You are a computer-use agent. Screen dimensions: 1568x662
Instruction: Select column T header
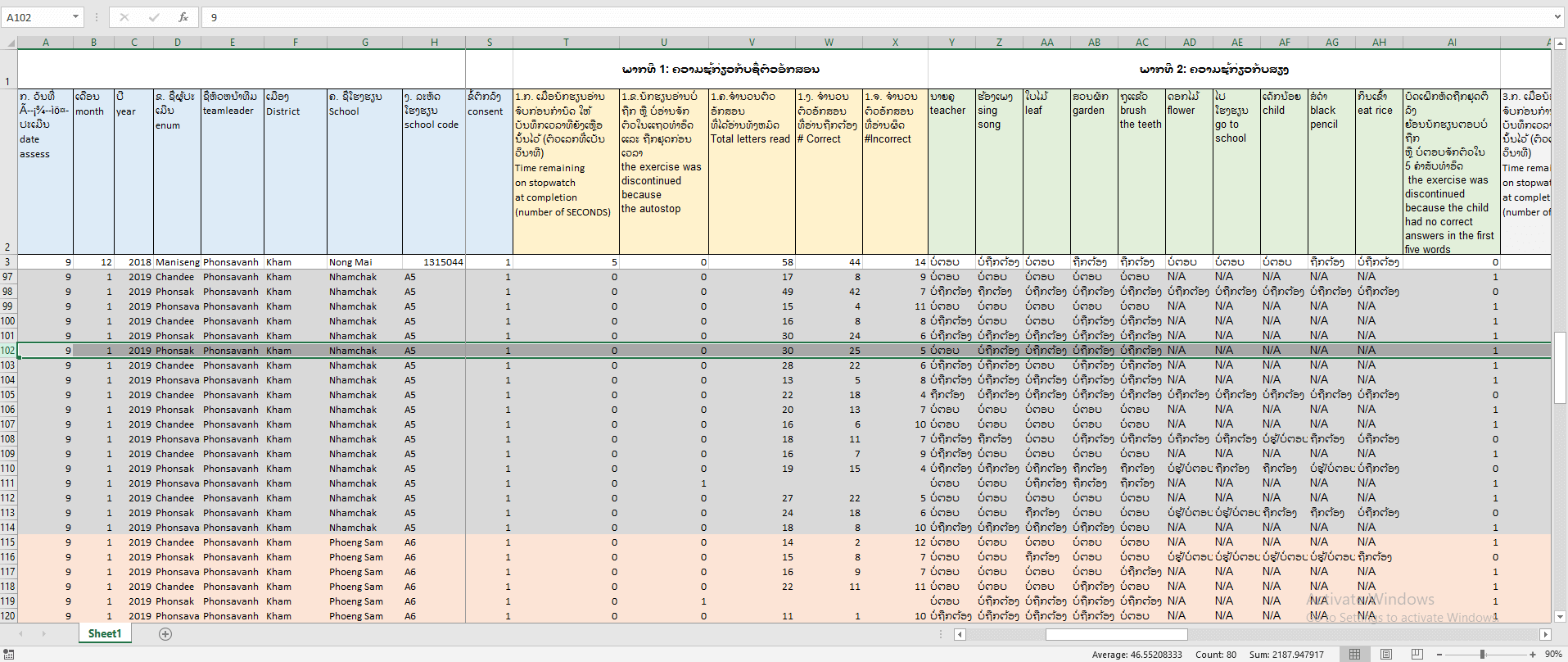pos(566,43)
